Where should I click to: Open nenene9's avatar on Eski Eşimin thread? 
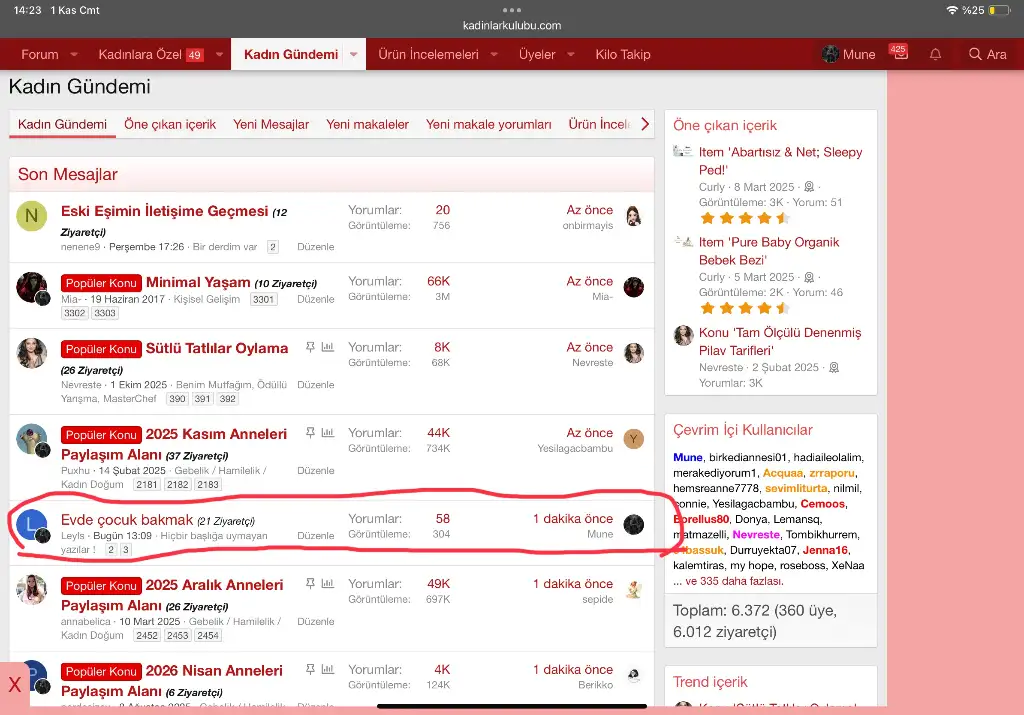click(32, 216)
